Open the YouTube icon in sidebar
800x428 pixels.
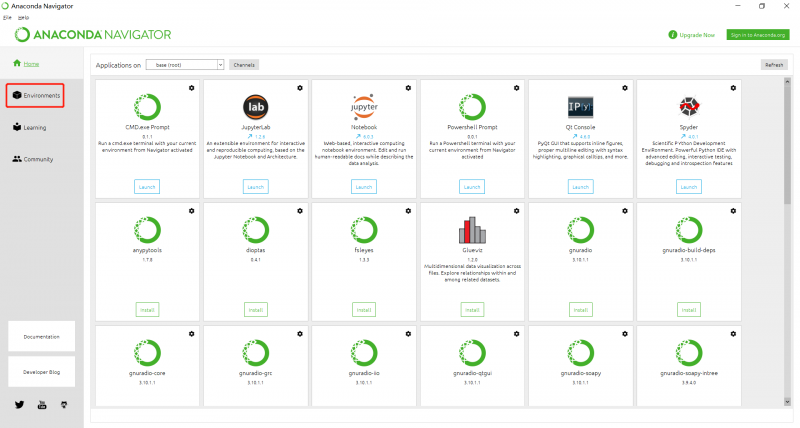tap(41, 405)
